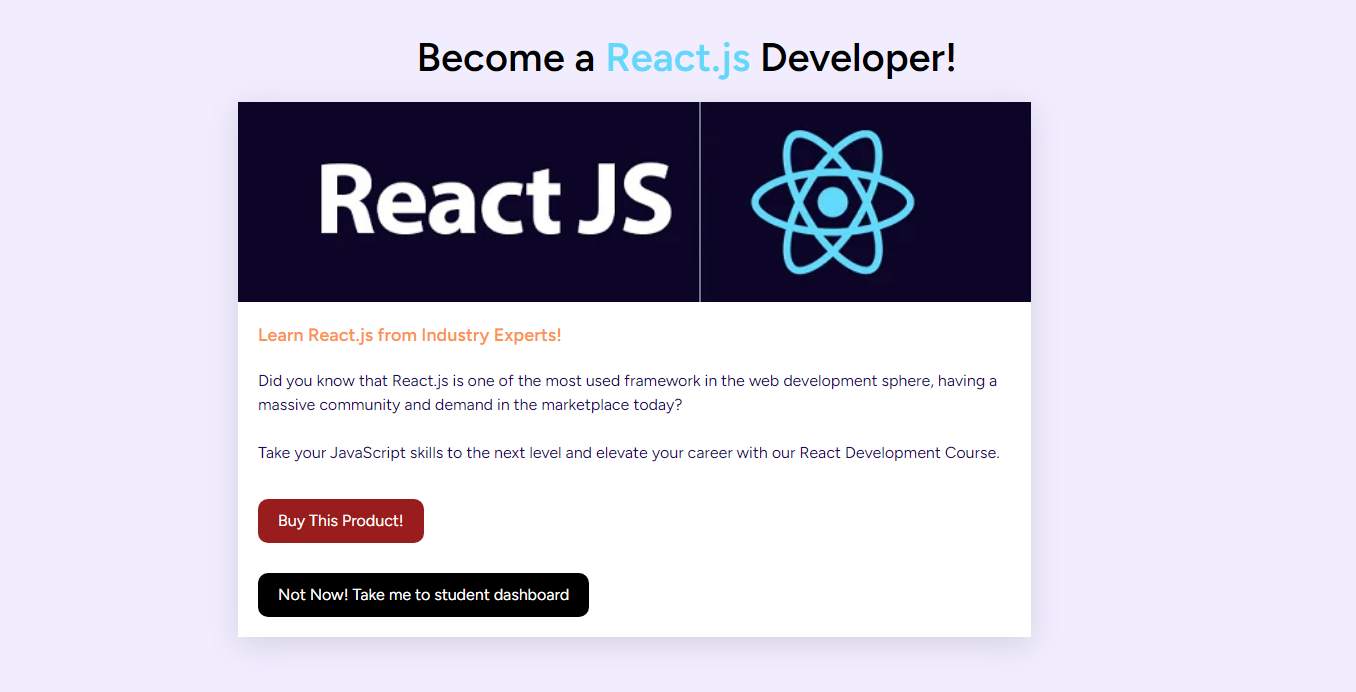Click the sentence 'Take your JavaScript skills to the next level'

[629, 453]
